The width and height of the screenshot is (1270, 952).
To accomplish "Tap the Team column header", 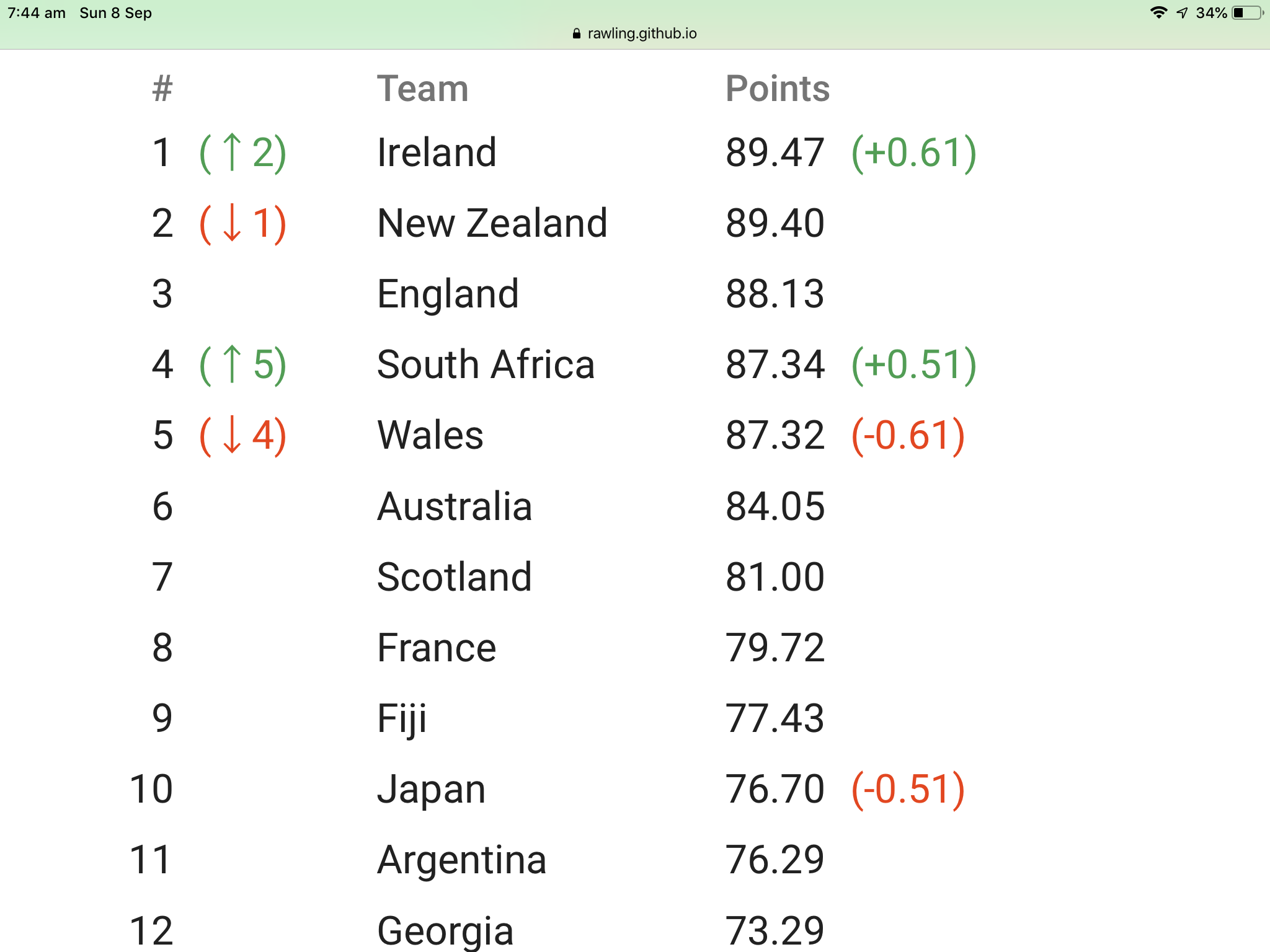I will tap(422, 89).
